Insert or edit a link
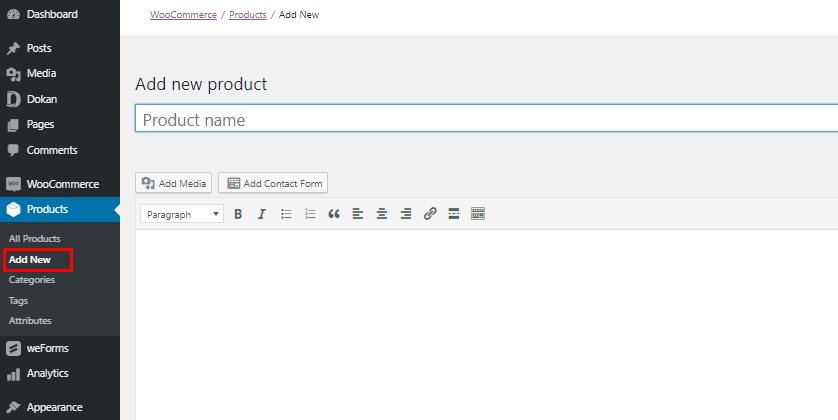The width and height of the screenshot is (838, 420). coord(430,214)
